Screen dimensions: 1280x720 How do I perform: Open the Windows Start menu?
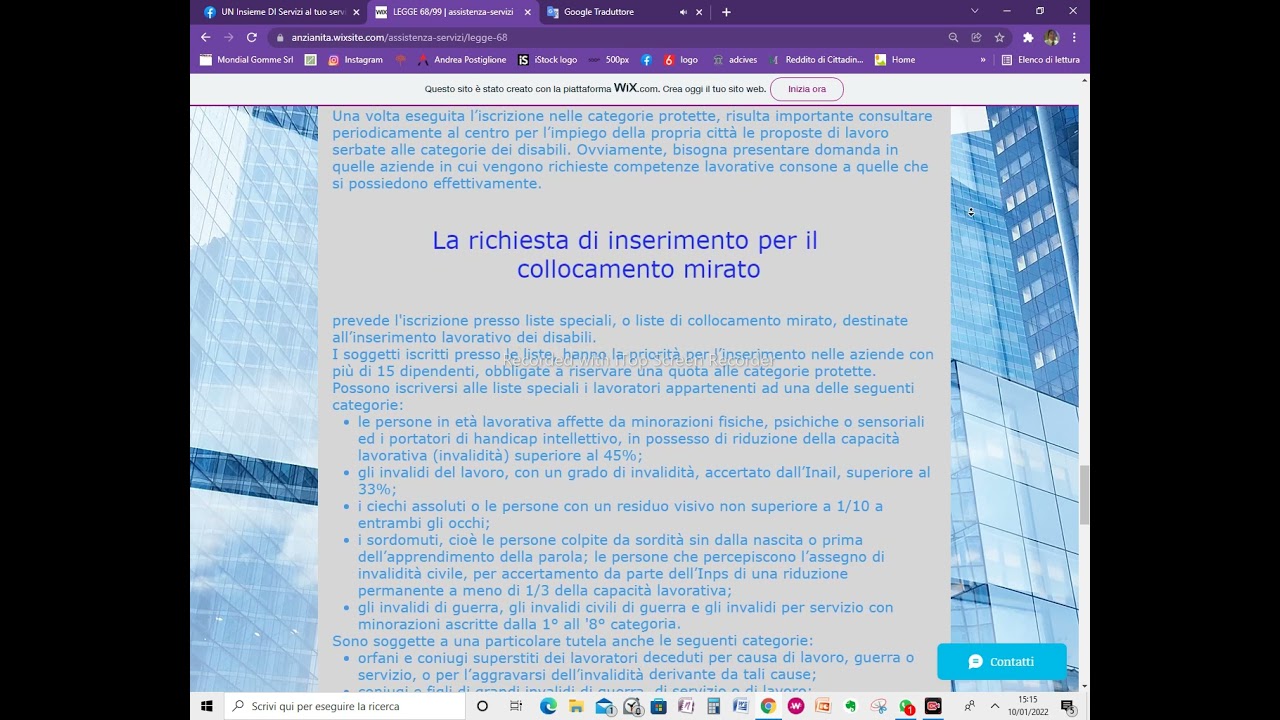tap(207, 706)
